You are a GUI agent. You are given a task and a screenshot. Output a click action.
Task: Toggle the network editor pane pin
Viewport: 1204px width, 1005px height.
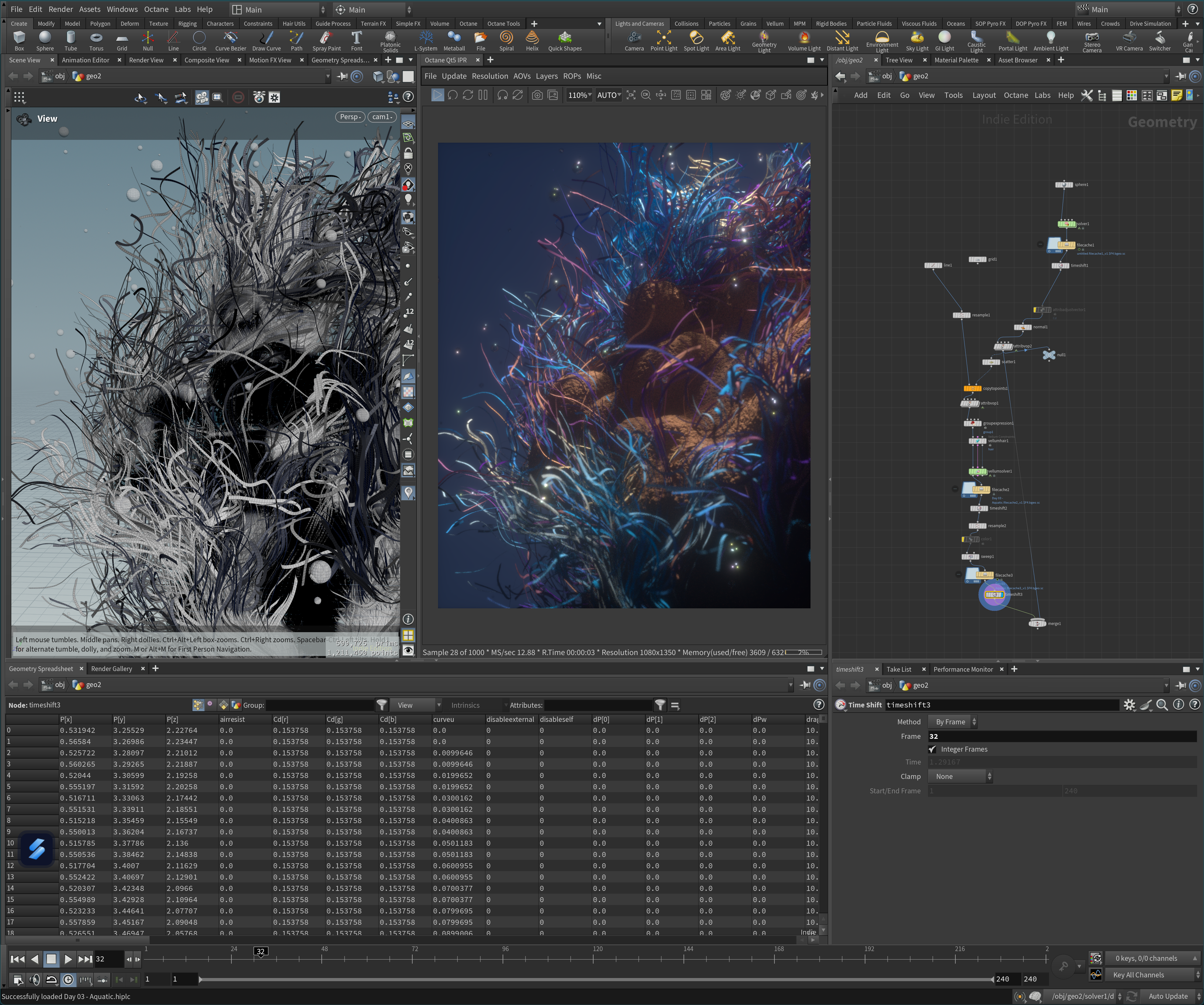pyautogui.click(x=1180, y=76)
